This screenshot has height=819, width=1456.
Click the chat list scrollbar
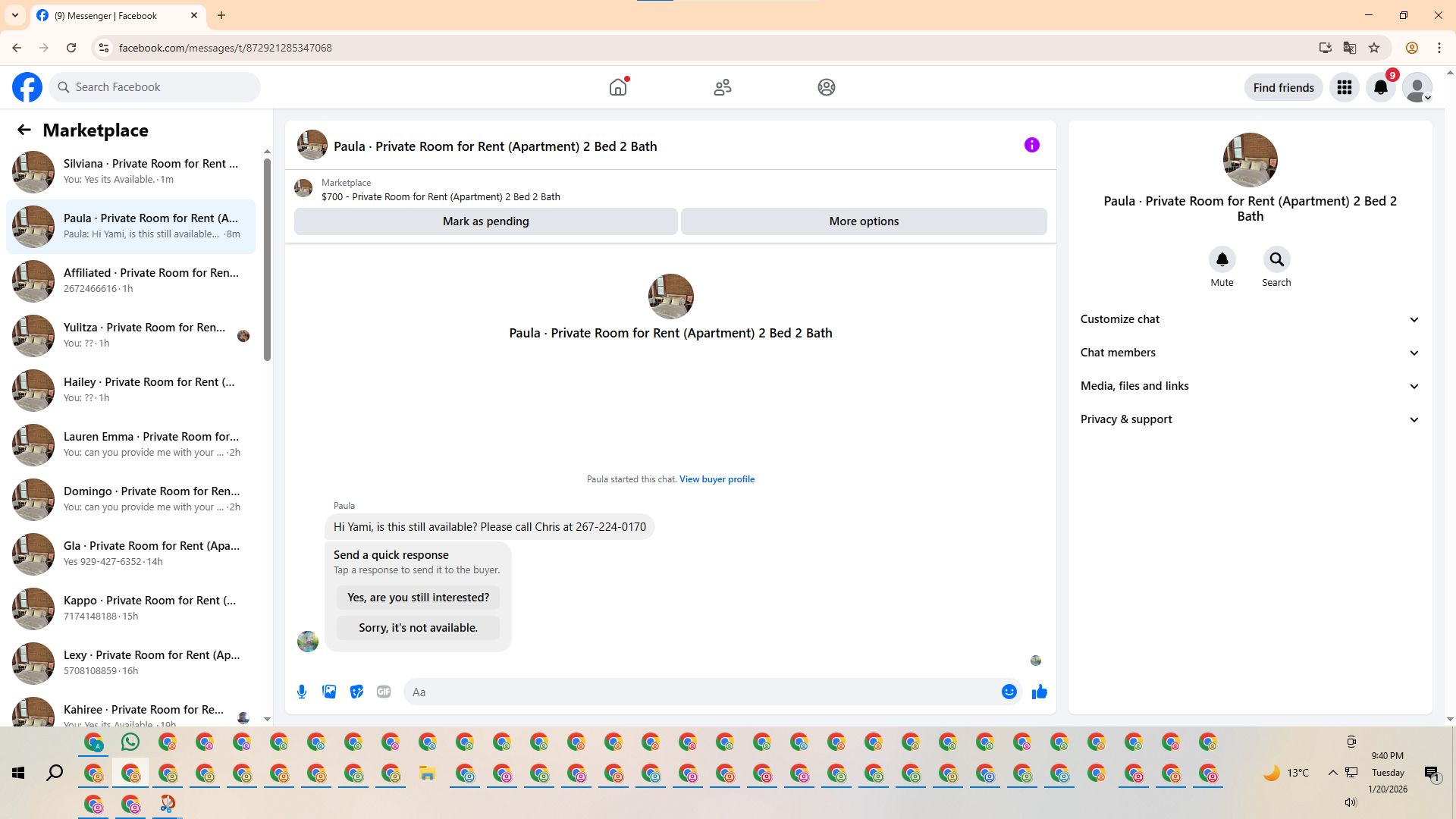click(x=267, y=259)
